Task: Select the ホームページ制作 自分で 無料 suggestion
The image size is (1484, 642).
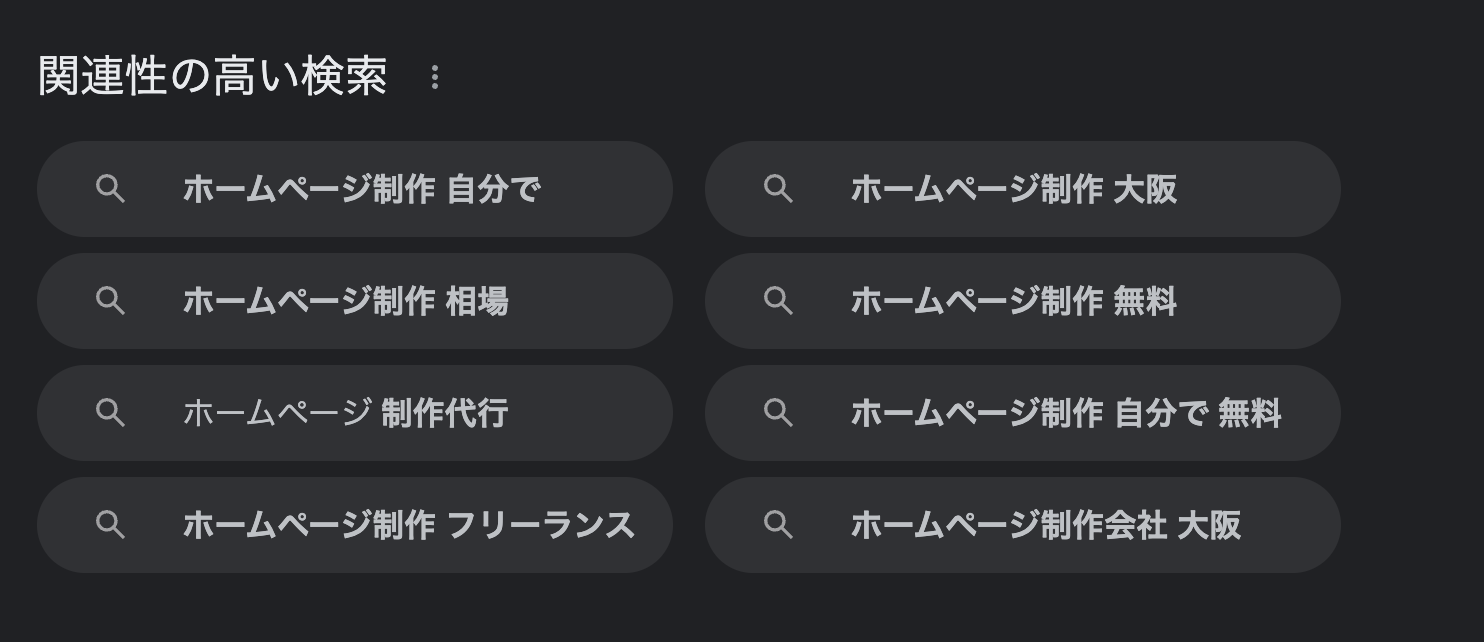Action: (x=1065, y=413)
